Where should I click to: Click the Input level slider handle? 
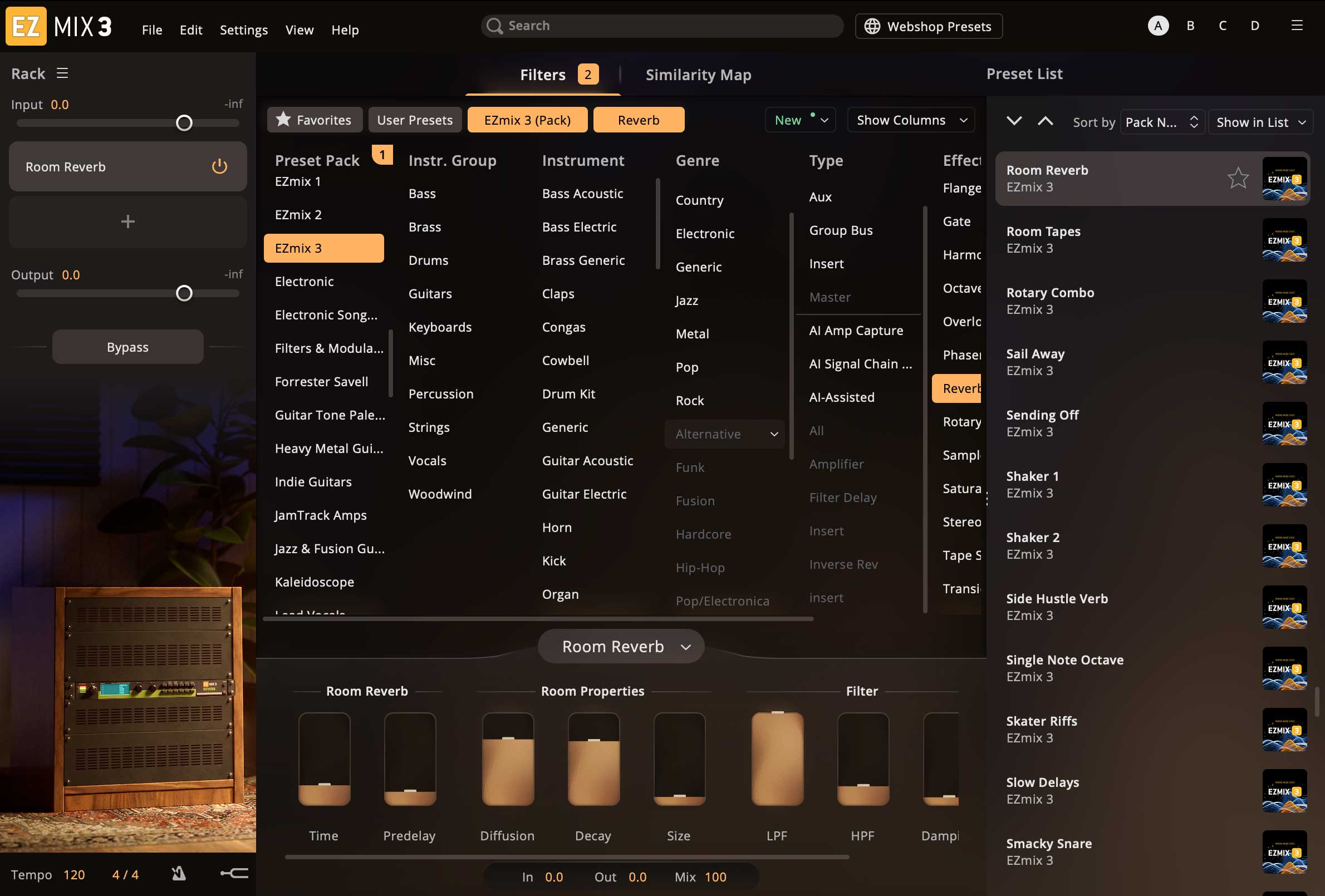click(184, 123)
